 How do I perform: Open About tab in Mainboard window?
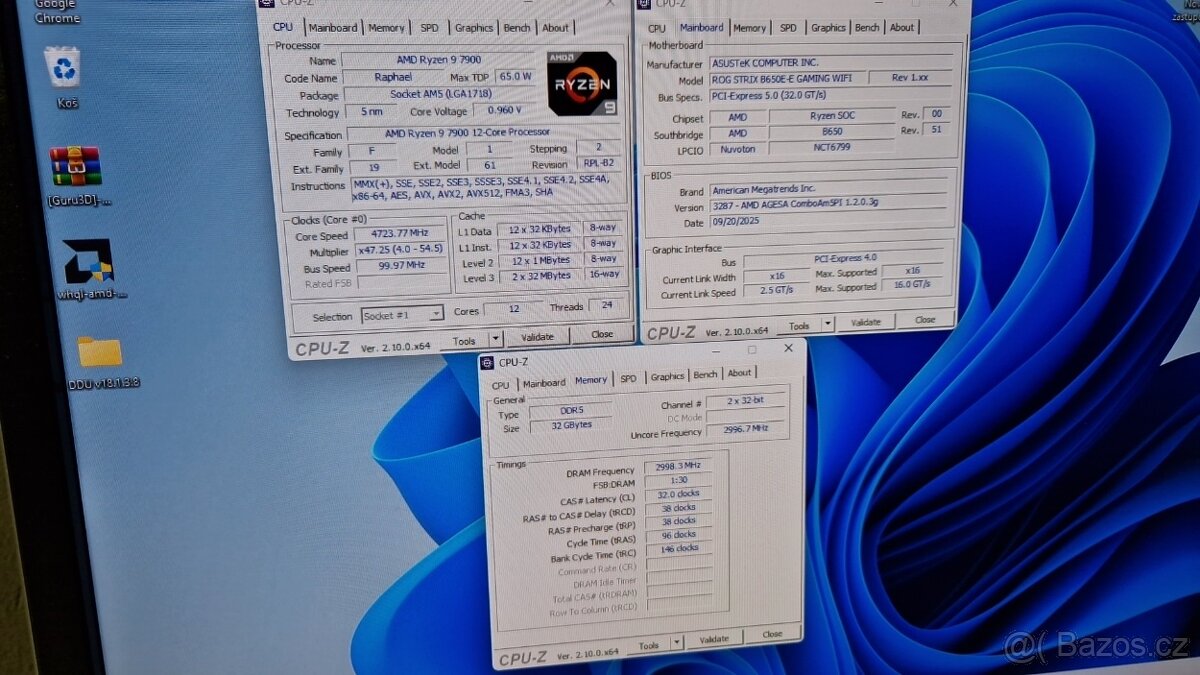pos(902,28)
